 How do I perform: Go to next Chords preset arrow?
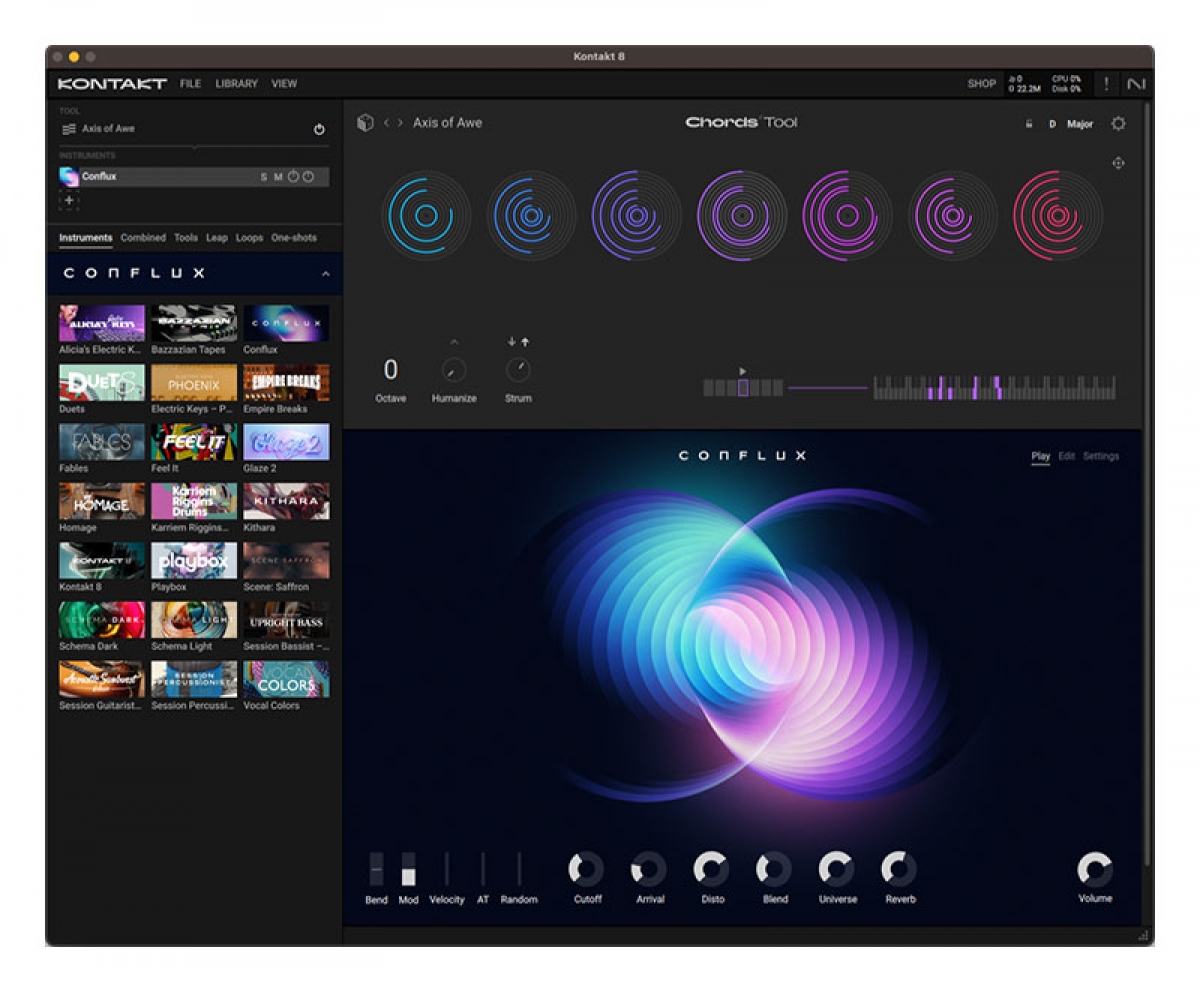coord(401,123)
